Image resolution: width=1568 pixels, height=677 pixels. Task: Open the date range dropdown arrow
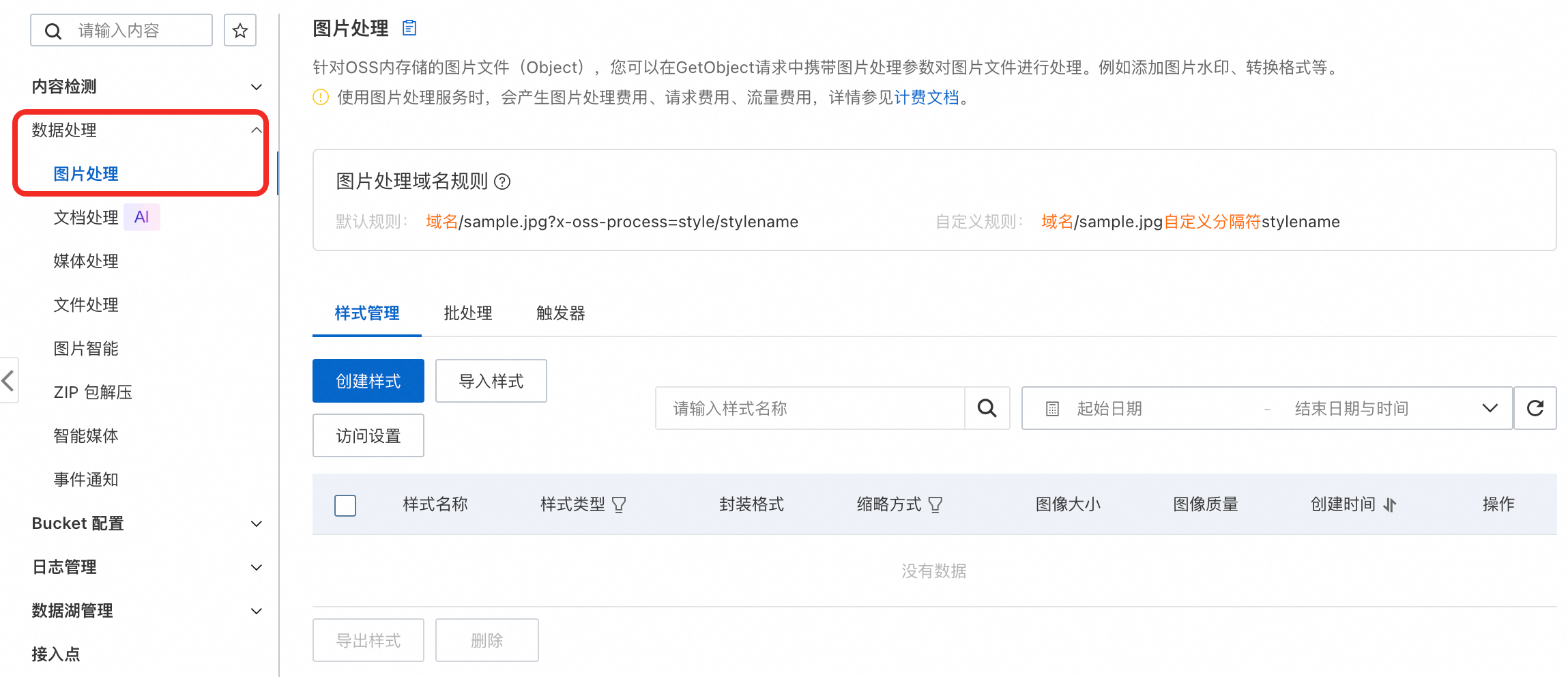coord(1490,408)
